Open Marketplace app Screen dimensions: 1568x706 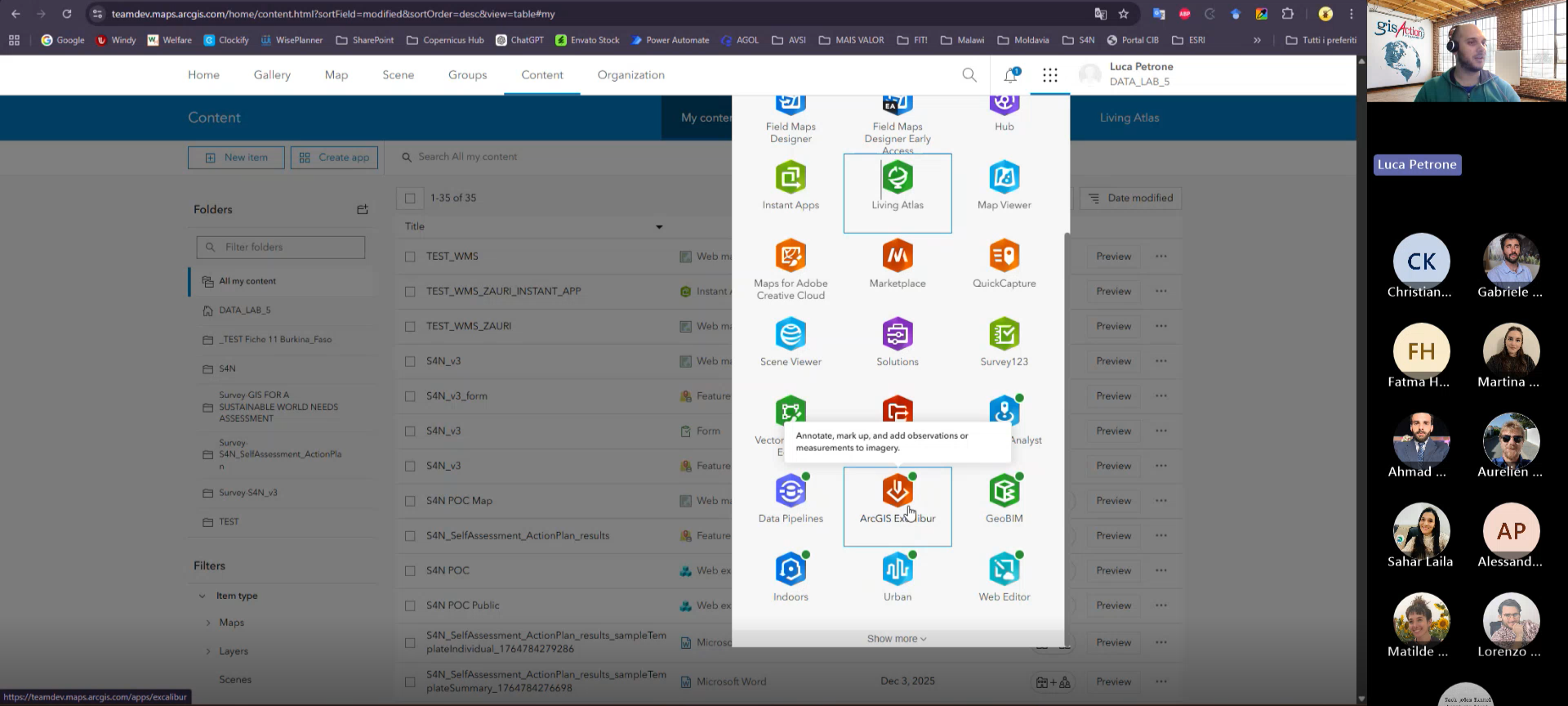coord(898,264)
